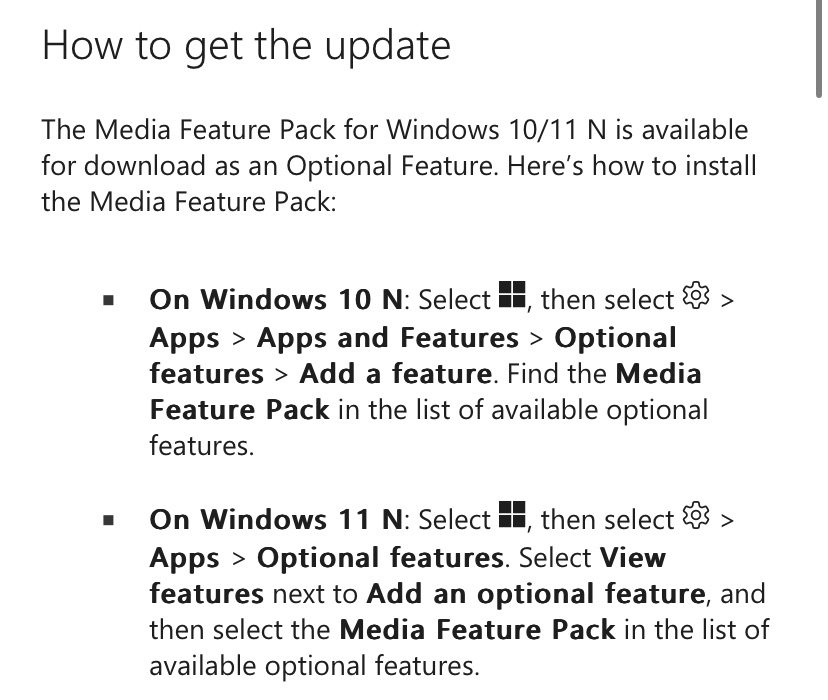Click "Apps and Features" in the Windows 10 step
The height and width of the screenshot is (700, 828).
click(387, 337)
